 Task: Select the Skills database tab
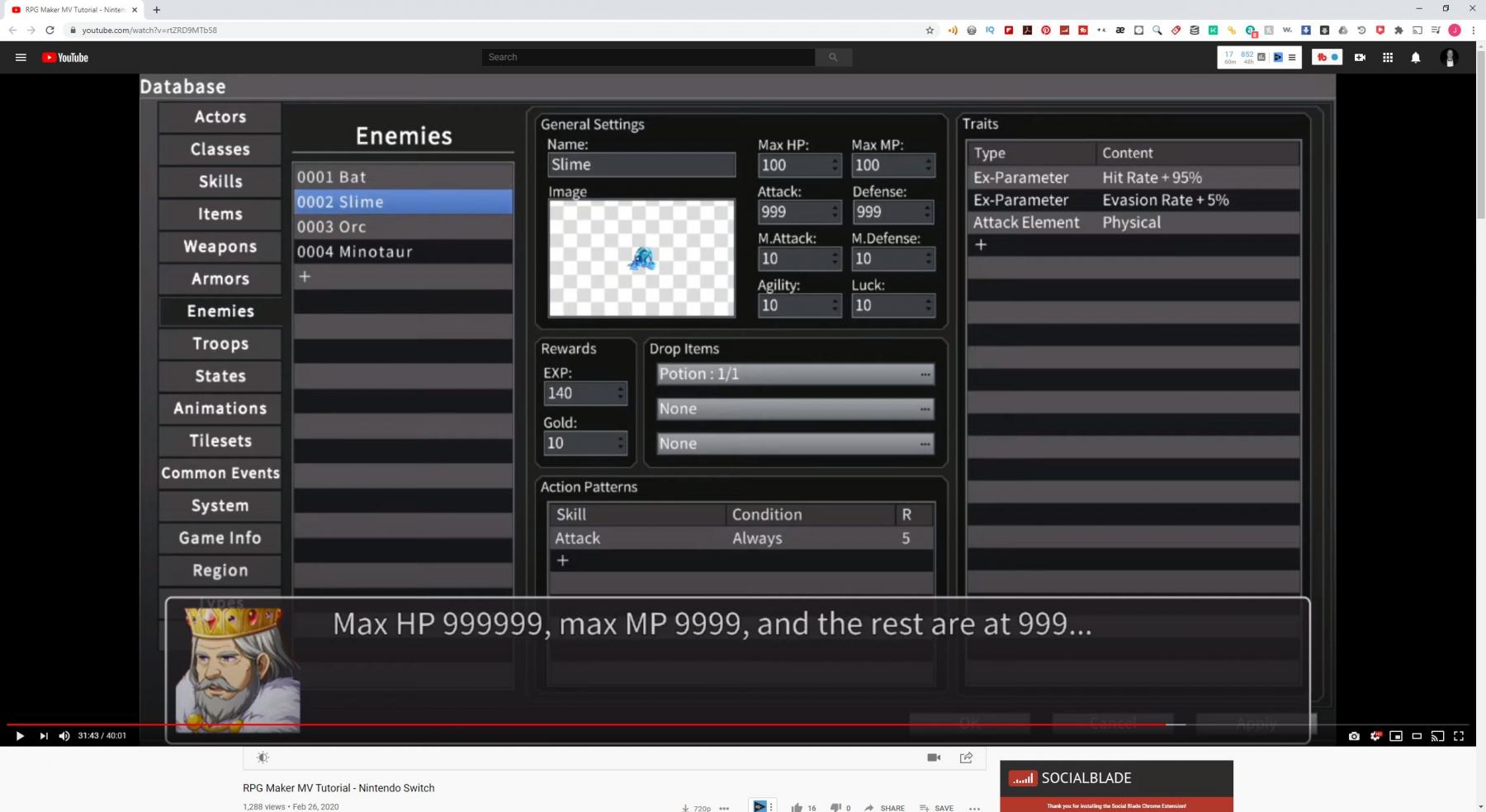coord(220,182)
